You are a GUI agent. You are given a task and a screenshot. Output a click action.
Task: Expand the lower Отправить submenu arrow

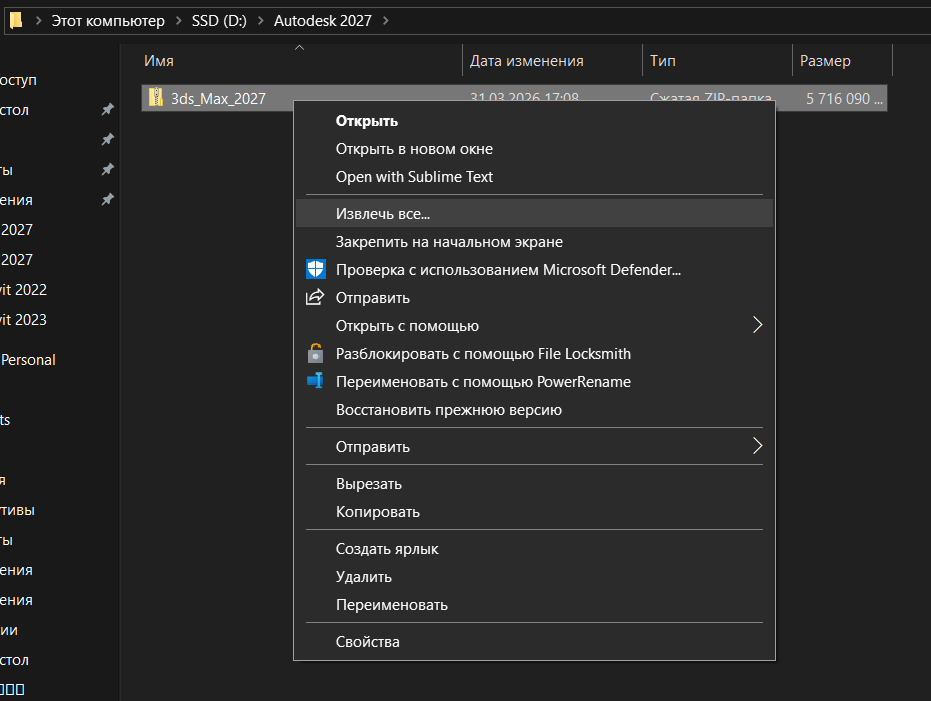(757, 446)
